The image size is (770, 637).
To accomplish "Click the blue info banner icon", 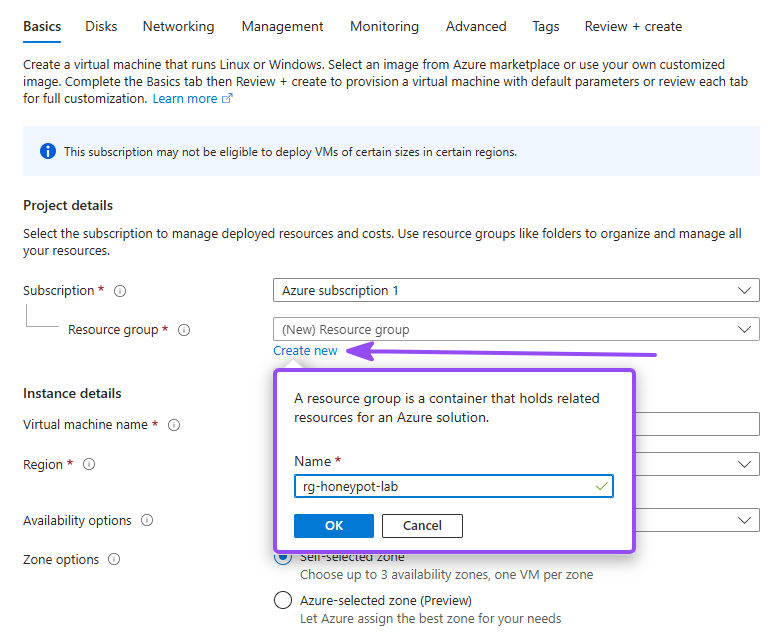I will click(x=48, y=151).
